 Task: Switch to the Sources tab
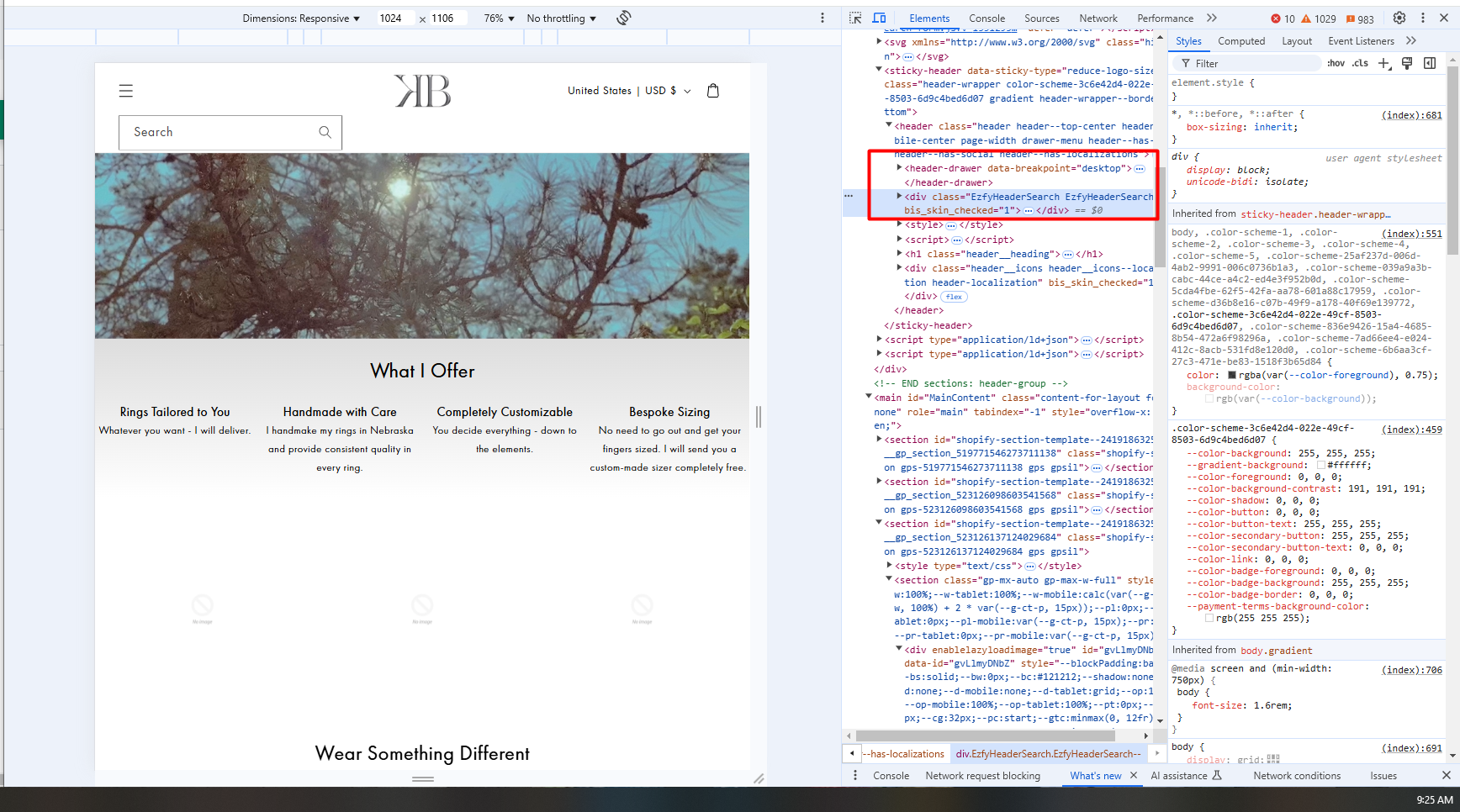[x=1041, y=18]
